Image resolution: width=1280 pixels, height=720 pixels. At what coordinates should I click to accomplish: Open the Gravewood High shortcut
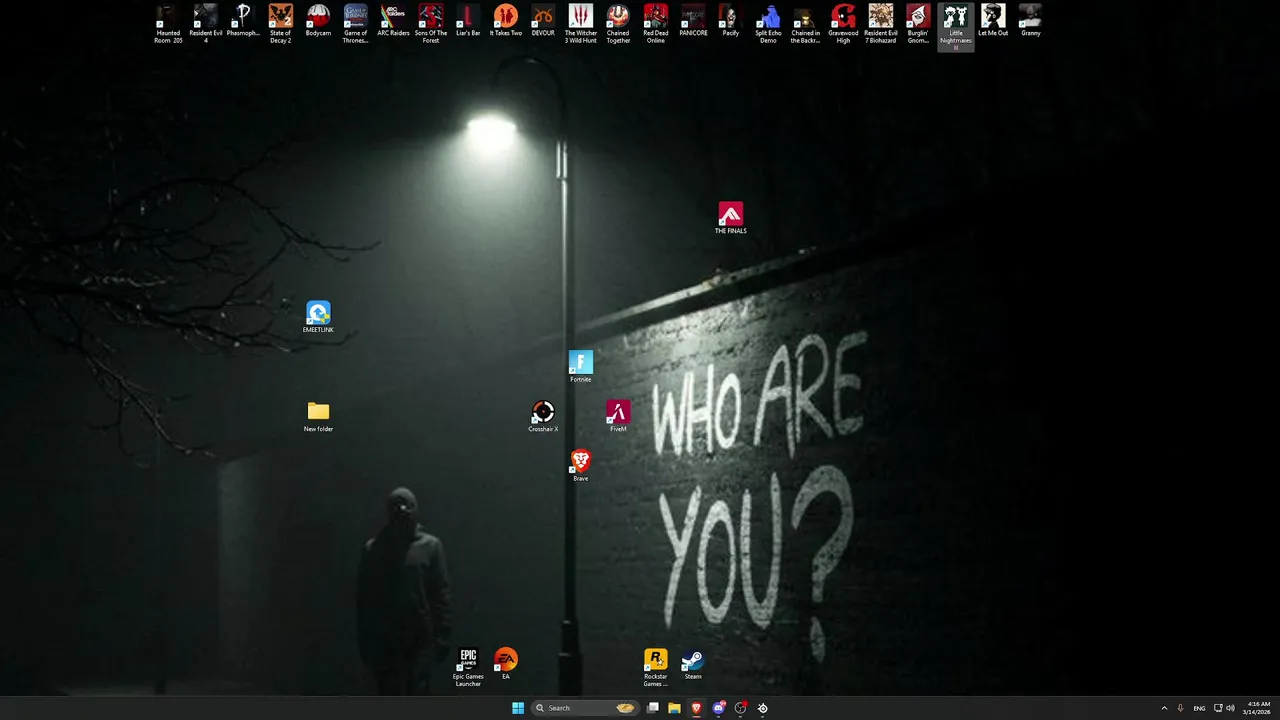coord(843,24)
